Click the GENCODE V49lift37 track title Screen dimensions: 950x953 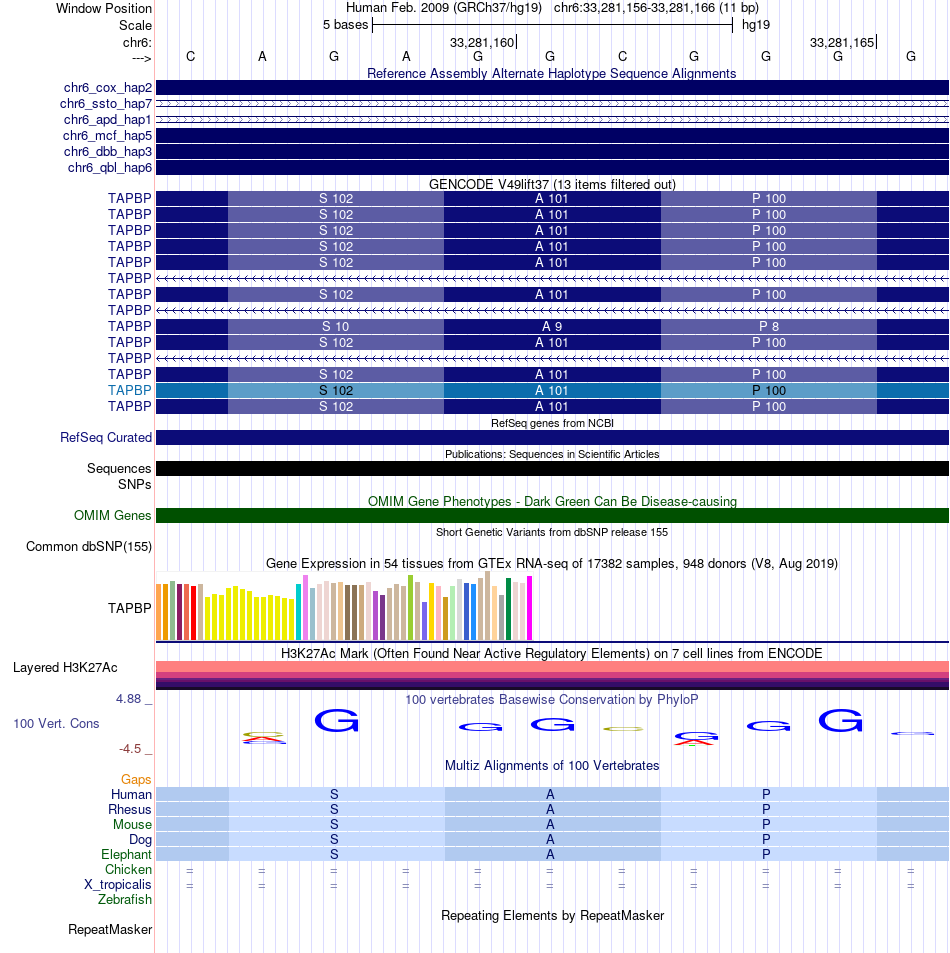click(x=552, y=184)
